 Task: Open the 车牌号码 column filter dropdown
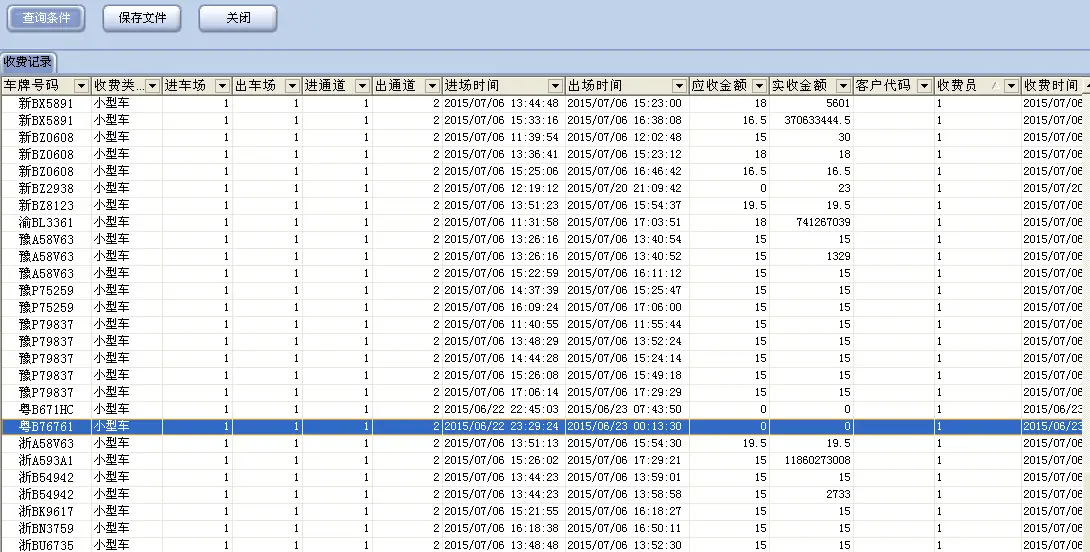point(80,86)
